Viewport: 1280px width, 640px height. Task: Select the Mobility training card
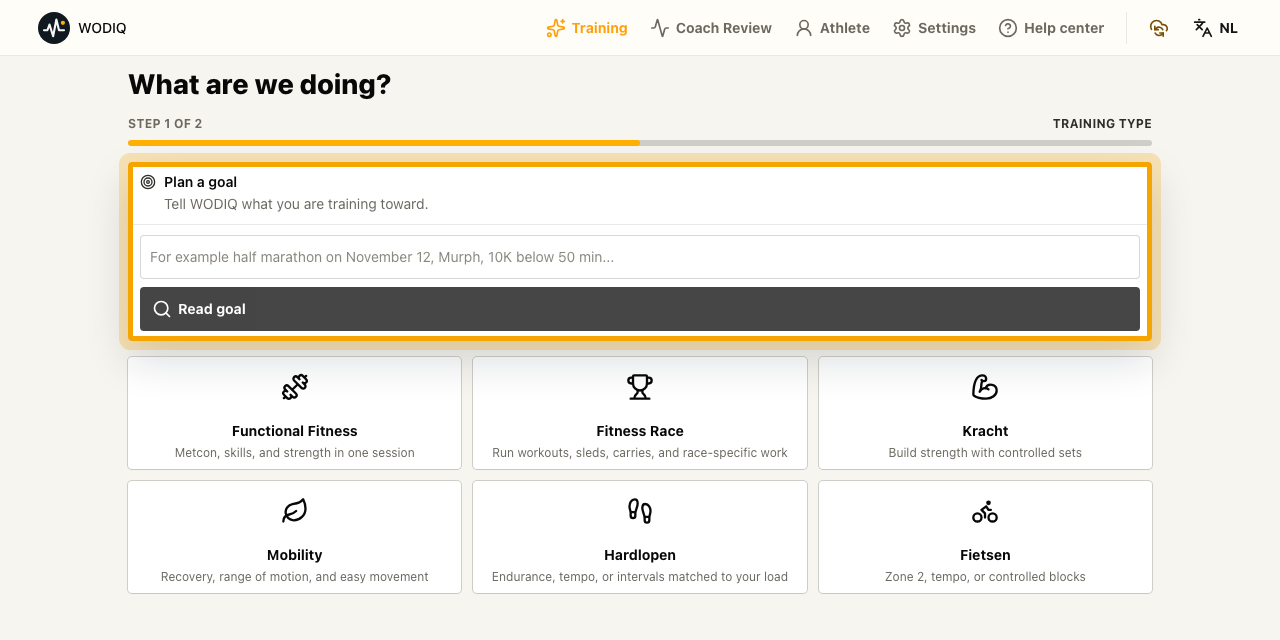295,537
